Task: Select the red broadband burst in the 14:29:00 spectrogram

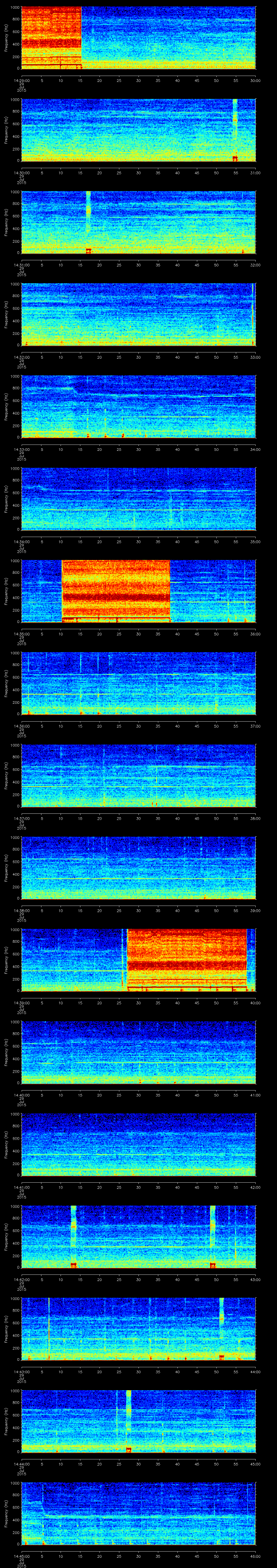Action: [51, 38]
